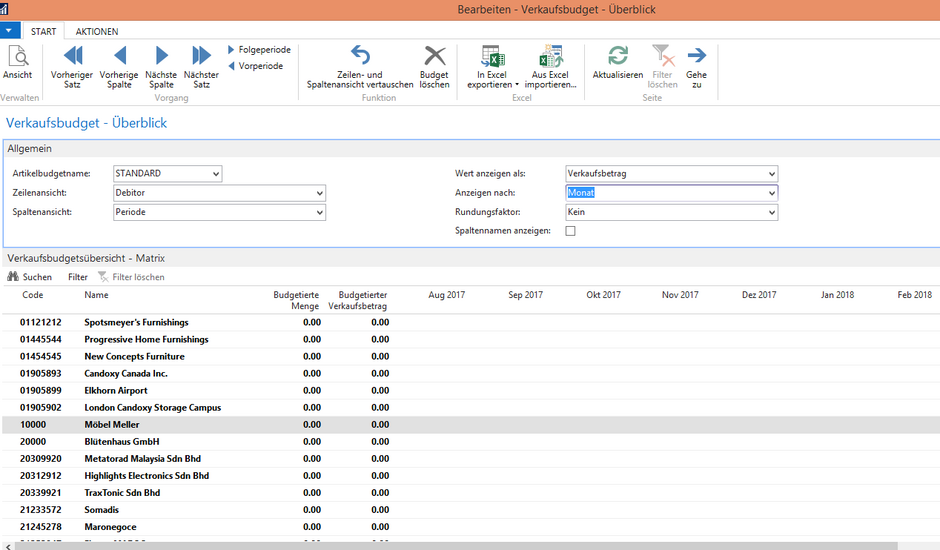Click scrollbar left arrow at bottom
This screenshot has height=550, width=940.
pos(7,546)
